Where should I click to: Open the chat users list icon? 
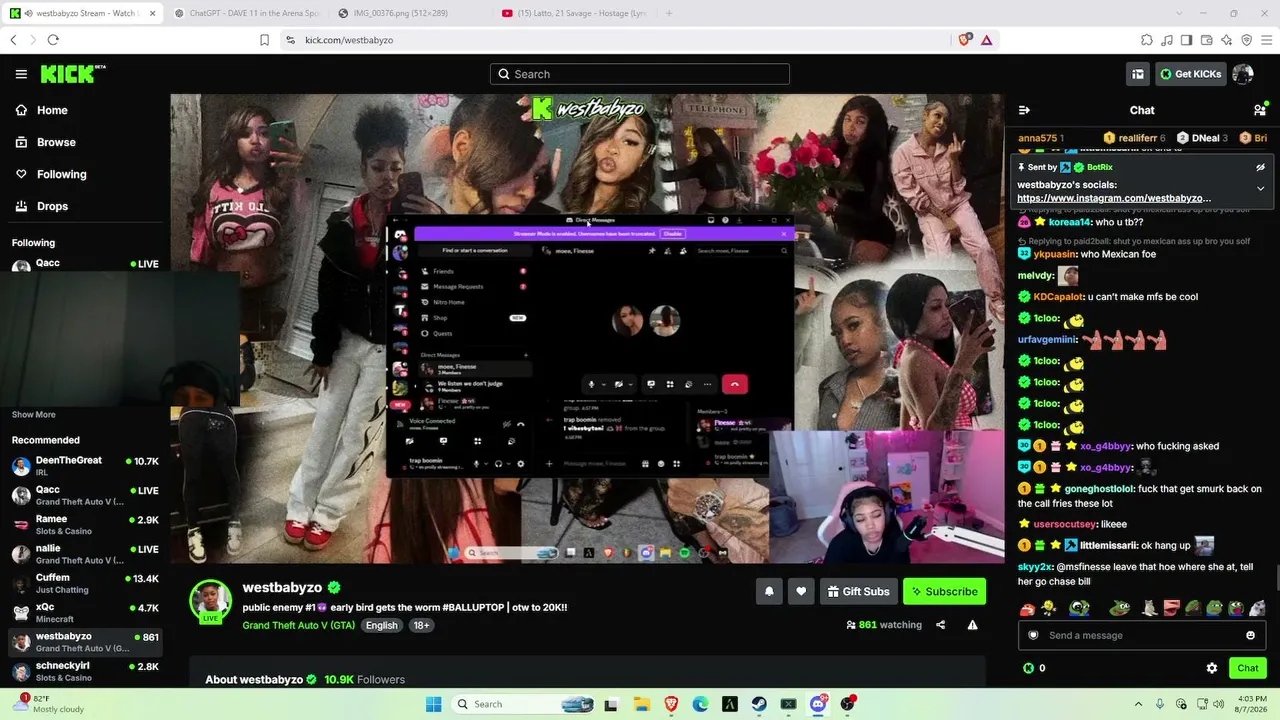tap(1259, 110)
